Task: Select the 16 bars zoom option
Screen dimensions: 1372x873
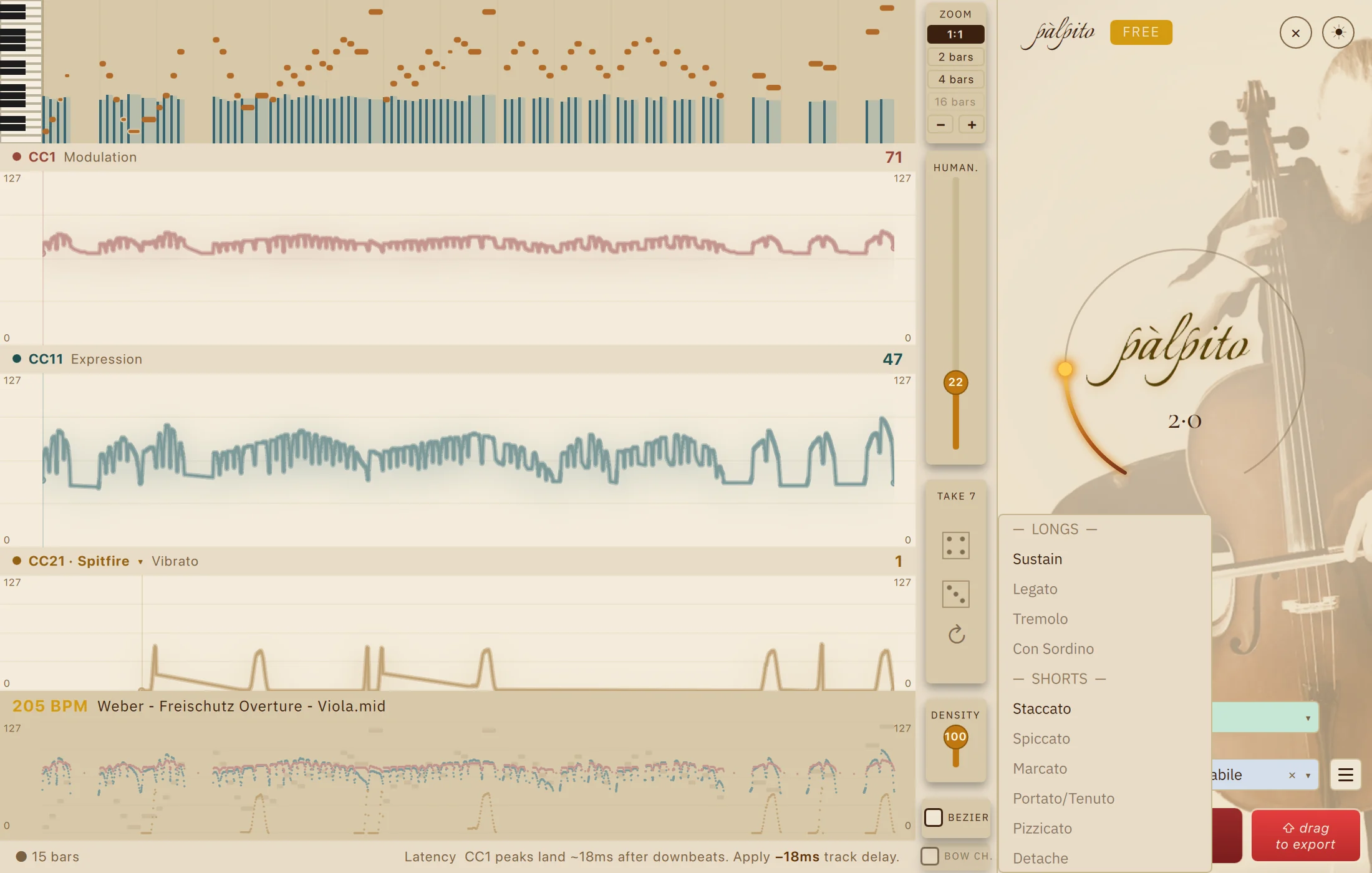Action: point(955,102)
